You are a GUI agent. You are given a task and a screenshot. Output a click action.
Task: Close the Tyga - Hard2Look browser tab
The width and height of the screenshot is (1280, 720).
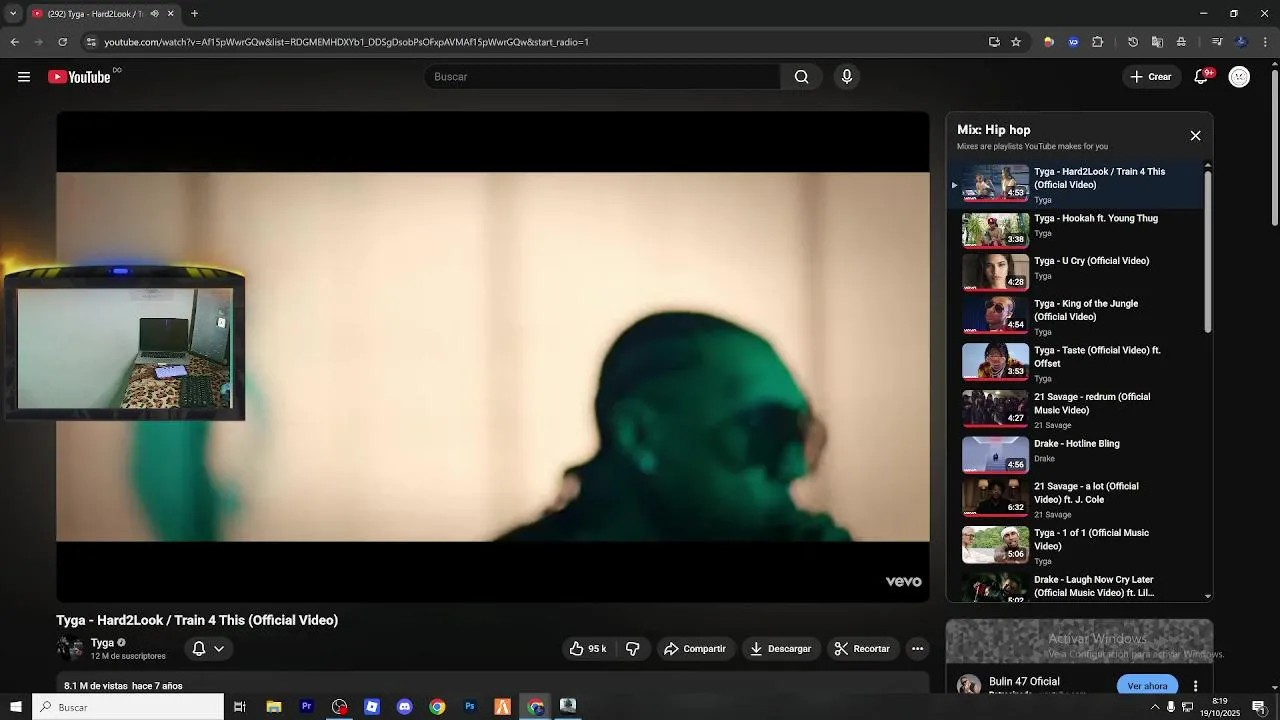click(171, 14)
